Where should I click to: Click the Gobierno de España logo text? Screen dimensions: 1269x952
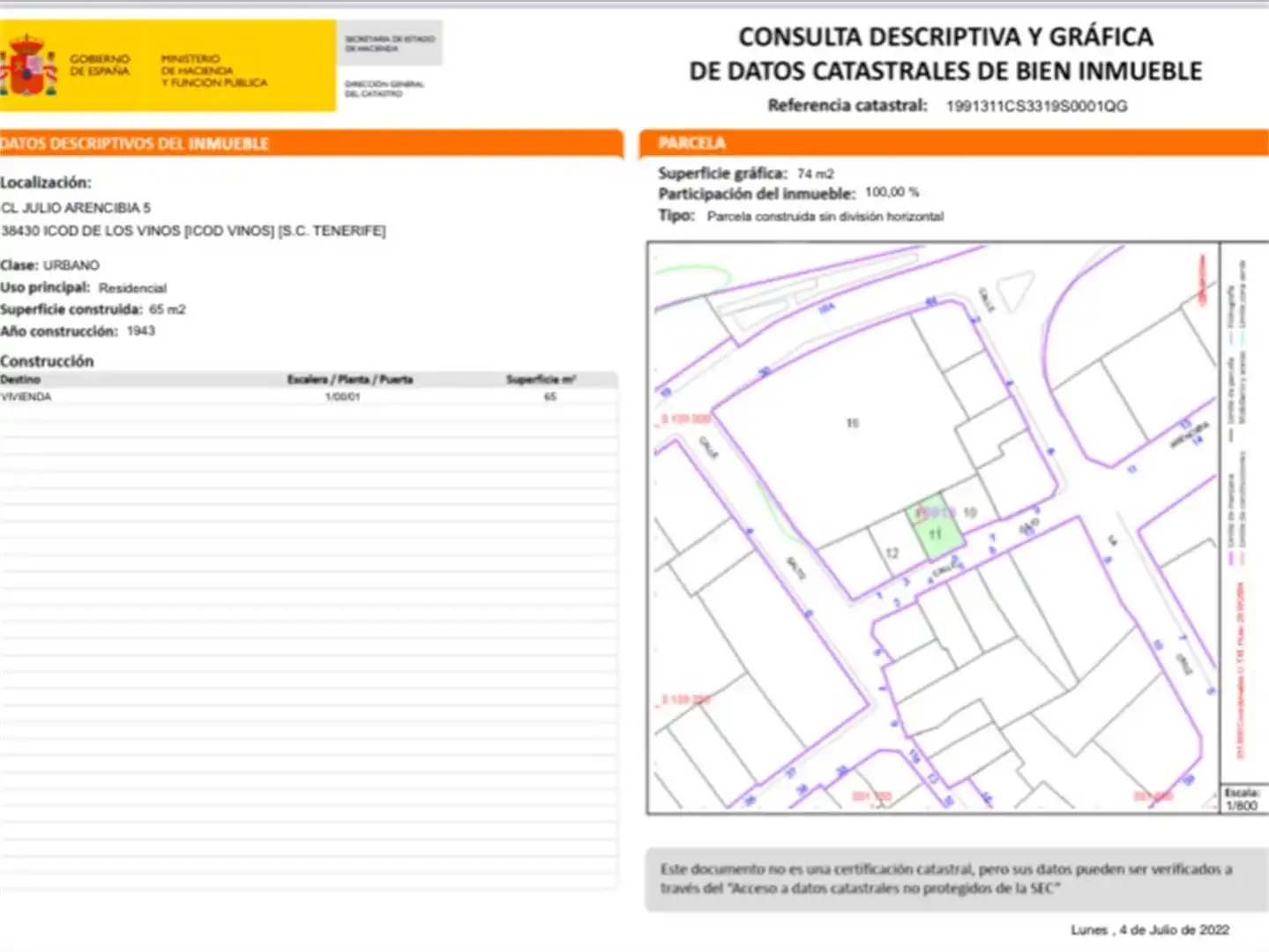click(100, 64)
